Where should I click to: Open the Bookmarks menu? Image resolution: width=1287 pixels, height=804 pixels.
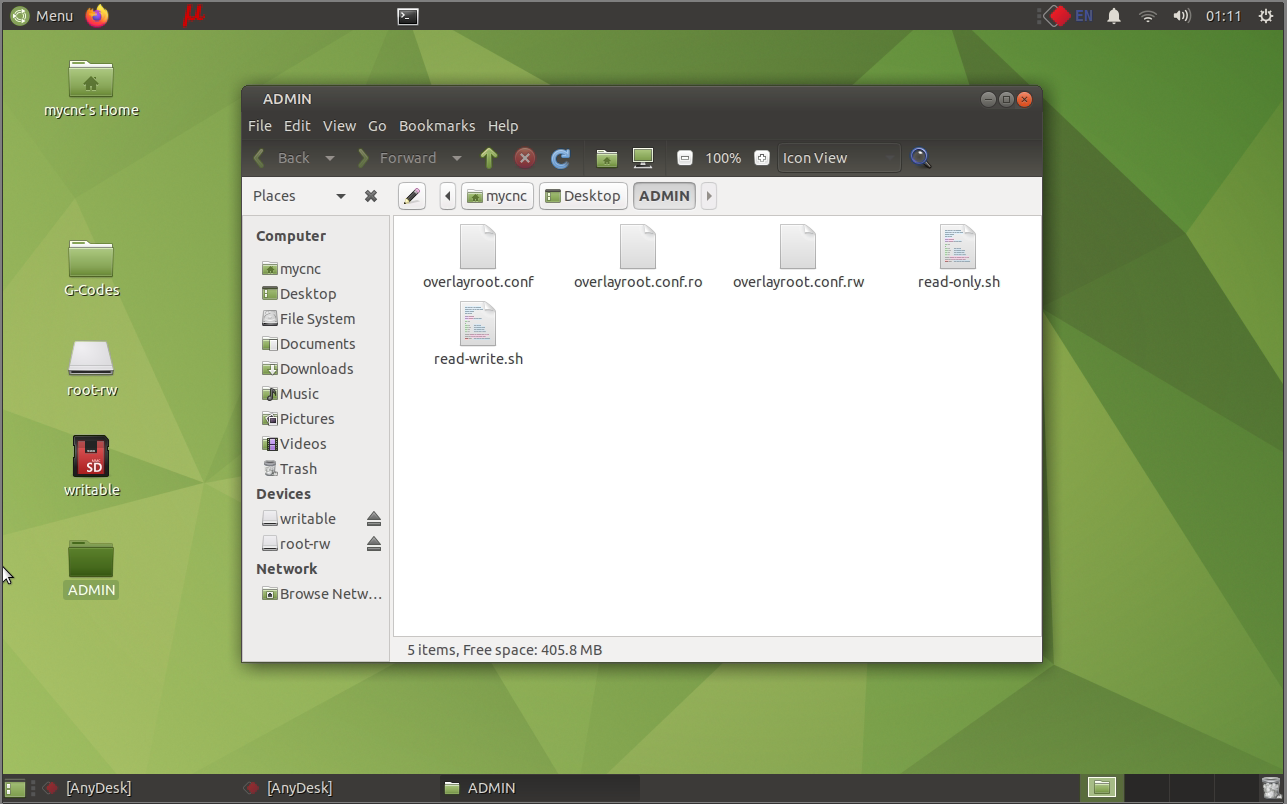click(436, 126)
